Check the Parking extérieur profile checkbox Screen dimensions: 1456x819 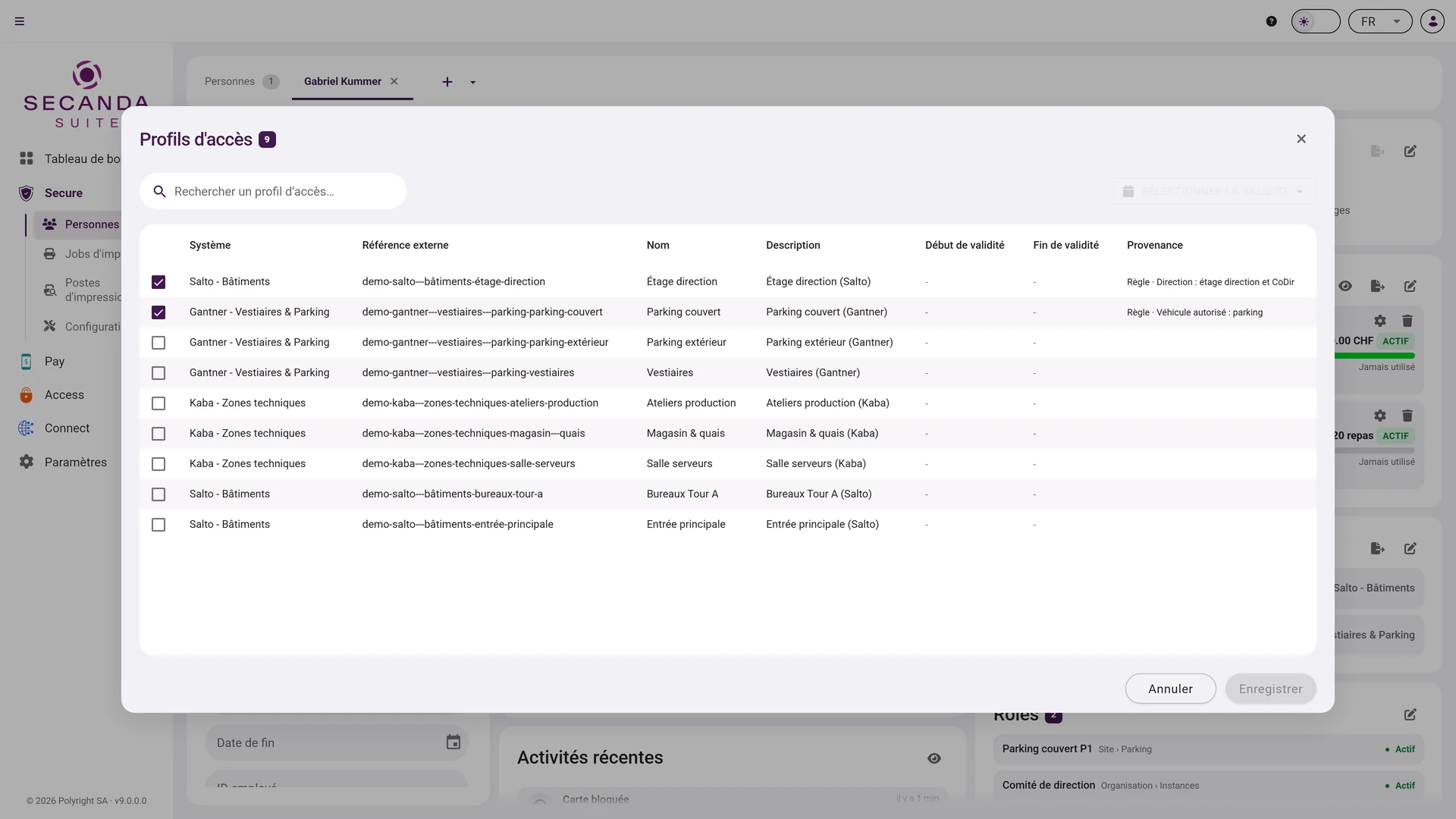coord(158,343)
